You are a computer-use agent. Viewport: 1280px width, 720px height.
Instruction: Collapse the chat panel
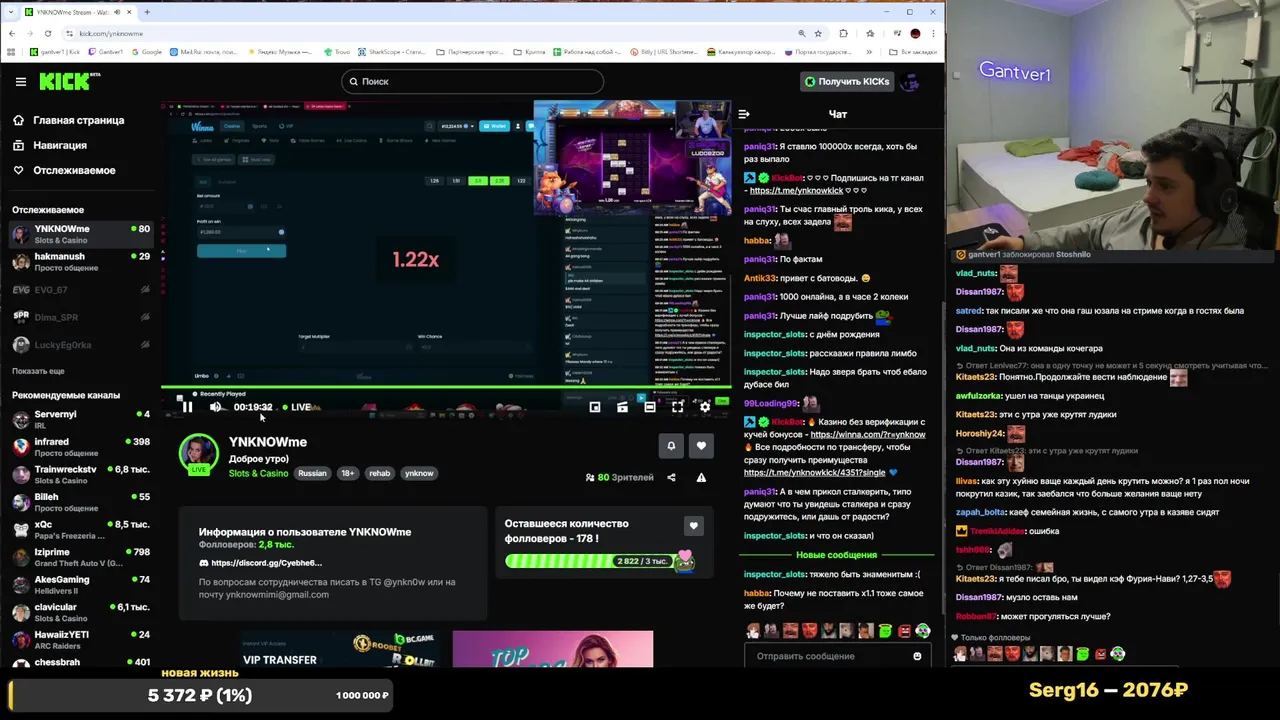(x=744, y=114)
